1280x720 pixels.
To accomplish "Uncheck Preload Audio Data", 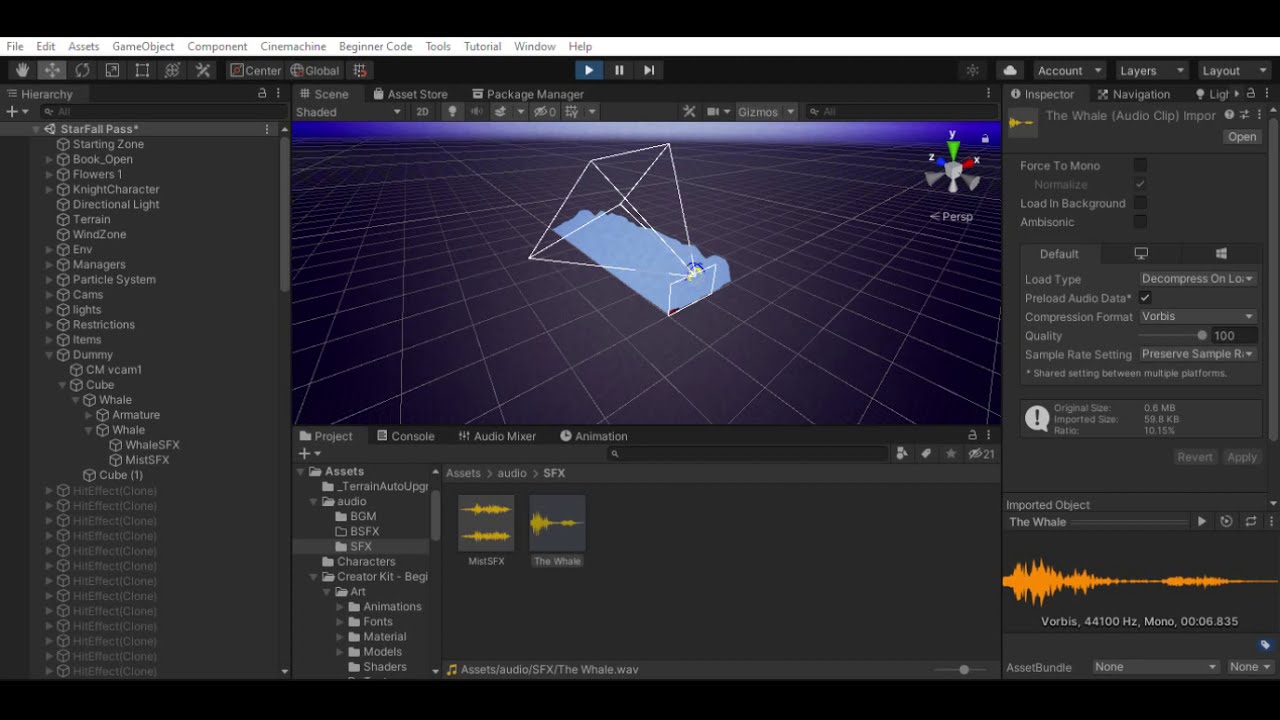I will tap(1146, 297).
